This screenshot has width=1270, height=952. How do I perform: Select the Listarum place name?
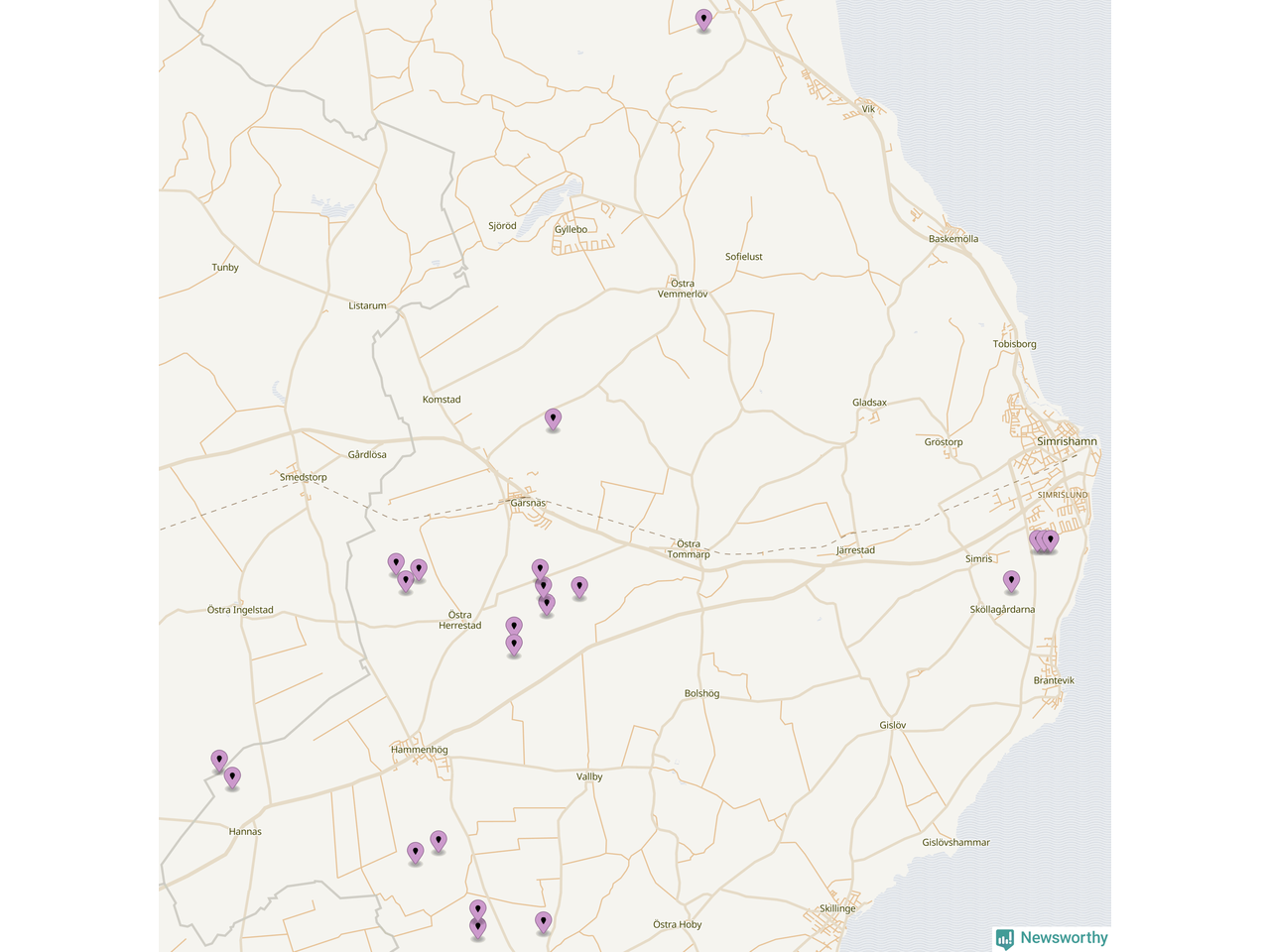(x=367, y=305)
